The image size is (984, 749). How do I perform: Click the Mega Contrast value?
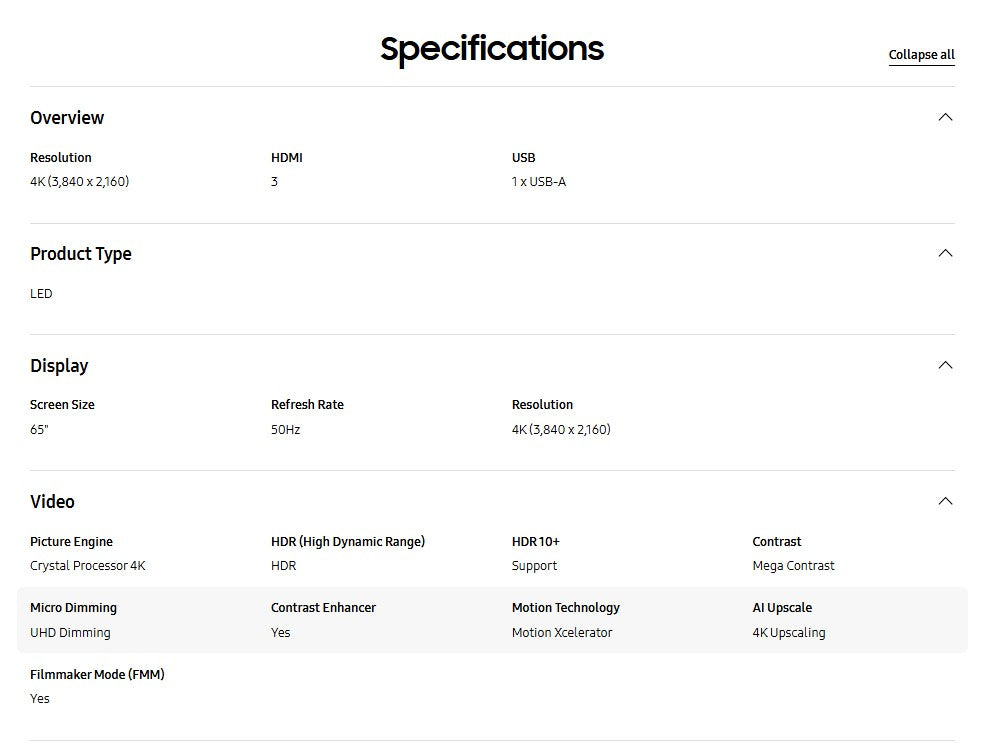(x=793, y=566)
